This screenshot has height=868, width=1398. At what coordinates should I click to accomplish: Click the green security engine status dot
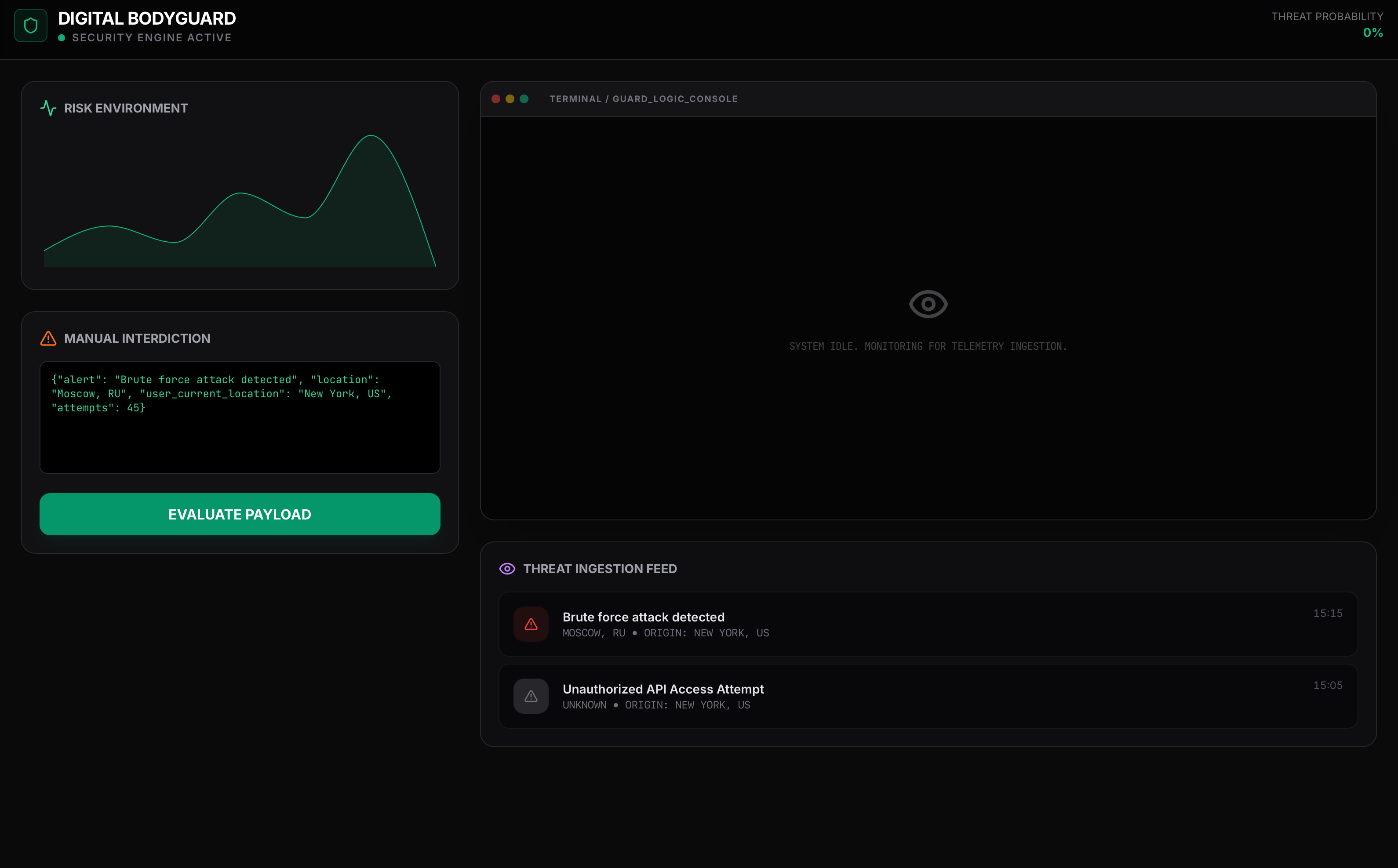tap(62, 38)
